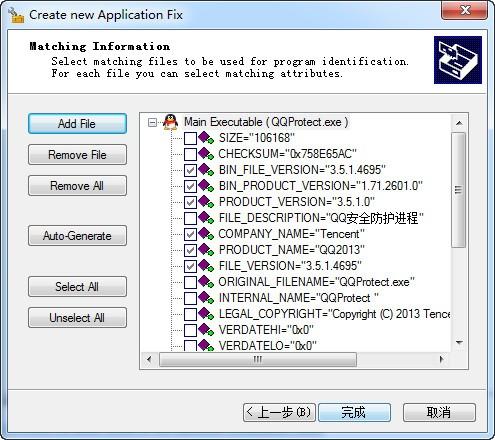Untick the FILE_VERSION checkbox

190,266
